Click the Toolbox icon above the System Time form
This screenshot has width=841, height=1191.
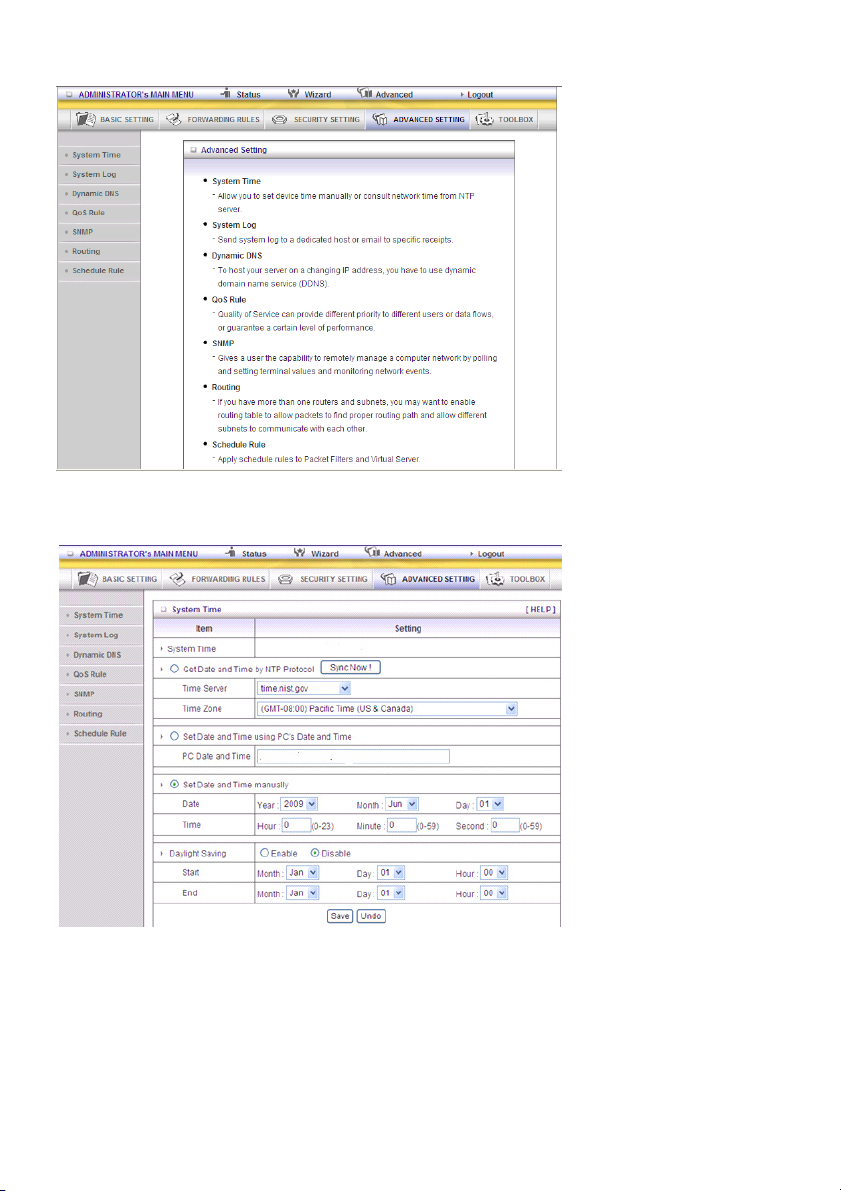point(495,580)
